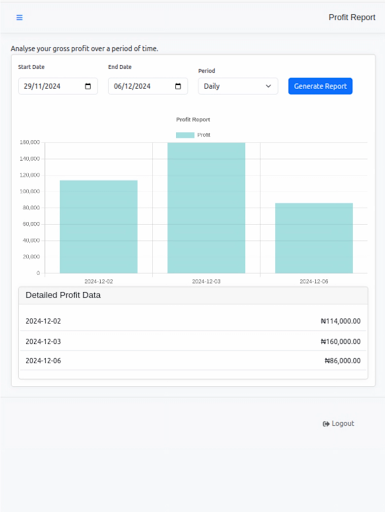Select the 2024-12-03 date in table
The height and width of the screenshot is (512, 385).
(43, 341)
